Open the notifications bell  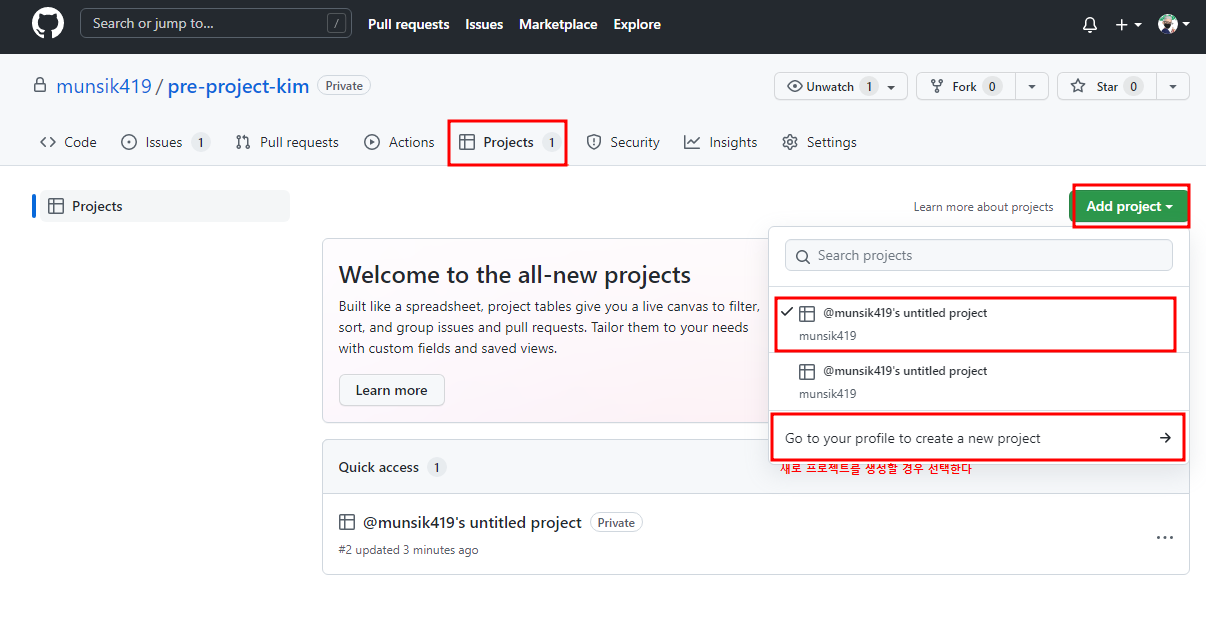click(1090, 25)
